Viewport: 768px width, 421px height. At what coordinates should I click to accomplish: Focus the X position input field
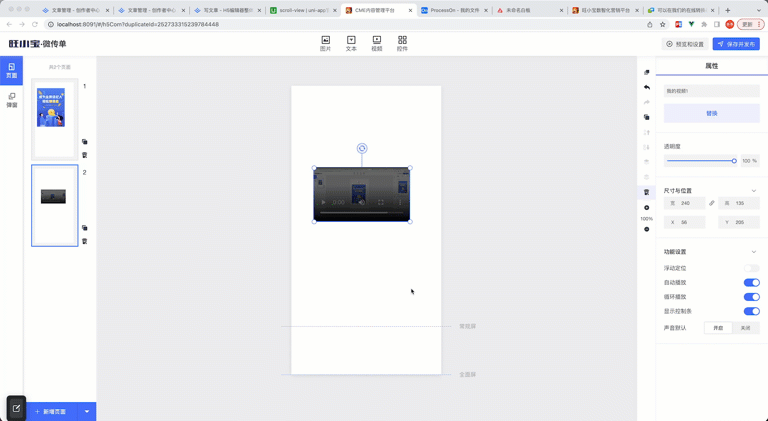click(x=685, y=222)
